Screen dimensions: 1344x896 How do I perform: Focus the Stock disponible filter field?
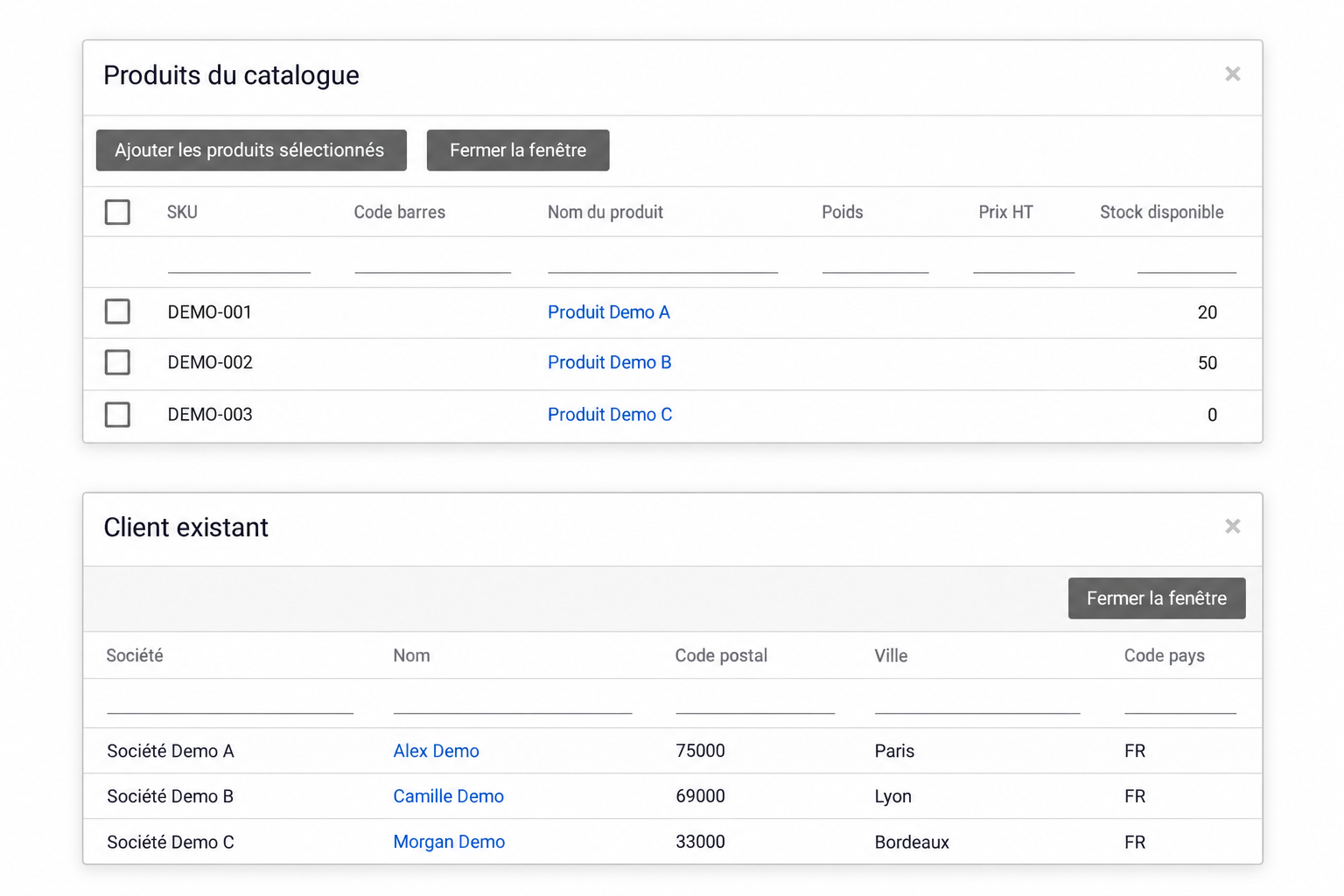click(1186, 262)
